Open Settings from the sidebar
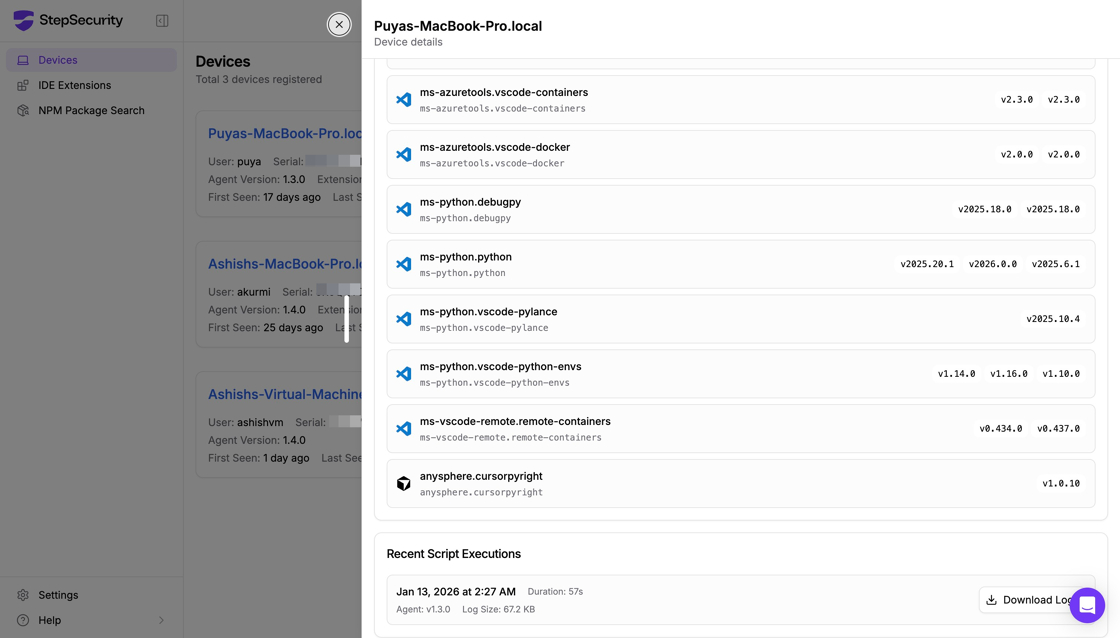This screenshot has width=1120, height=638. tap(58, 595)
